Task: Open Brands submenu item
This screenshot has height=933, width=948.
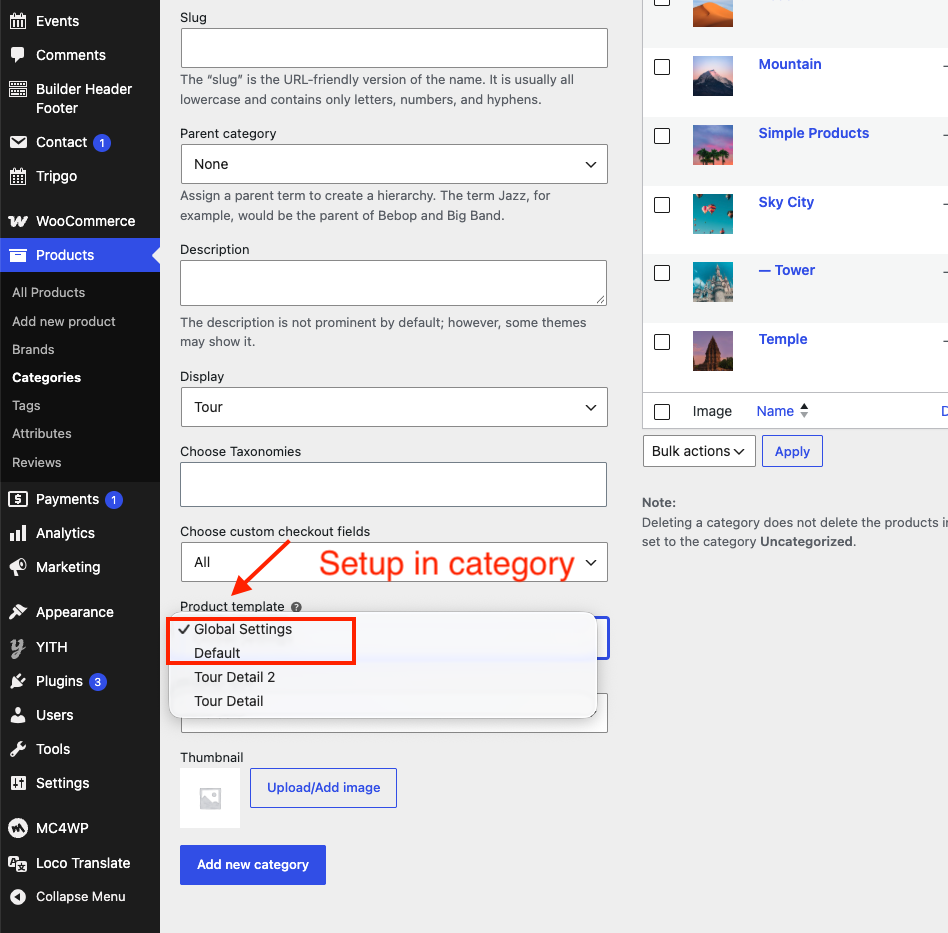Action: click(x=33, y=349)
